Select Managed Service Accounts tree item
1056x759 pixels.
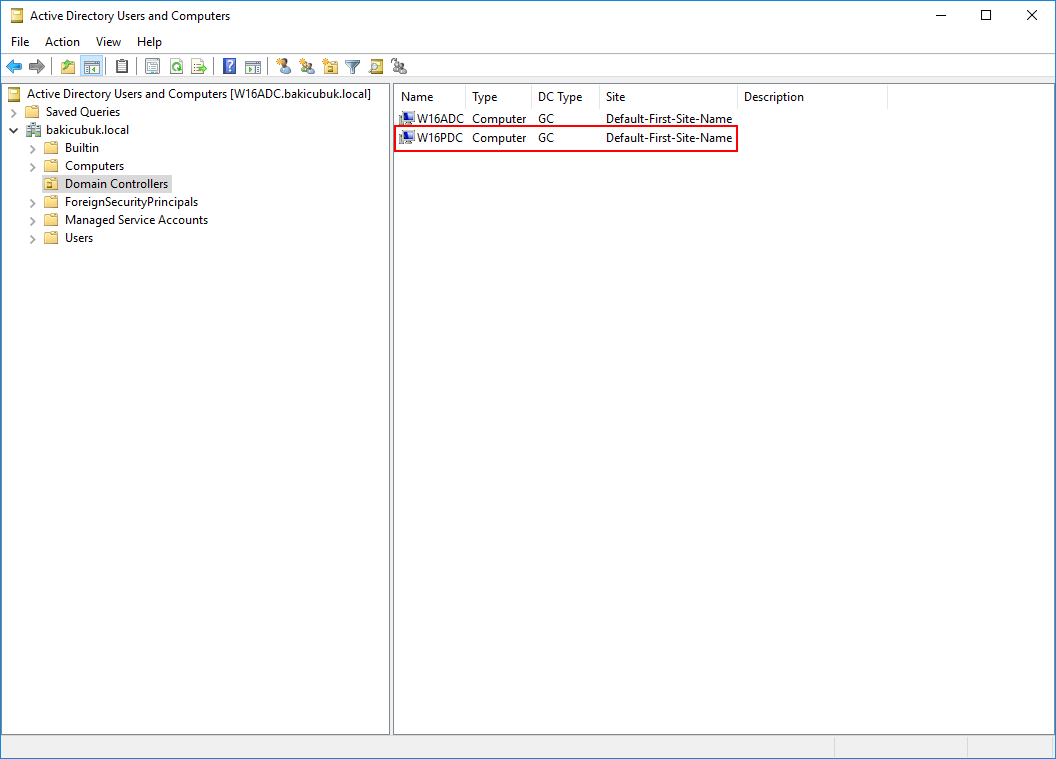136,220
